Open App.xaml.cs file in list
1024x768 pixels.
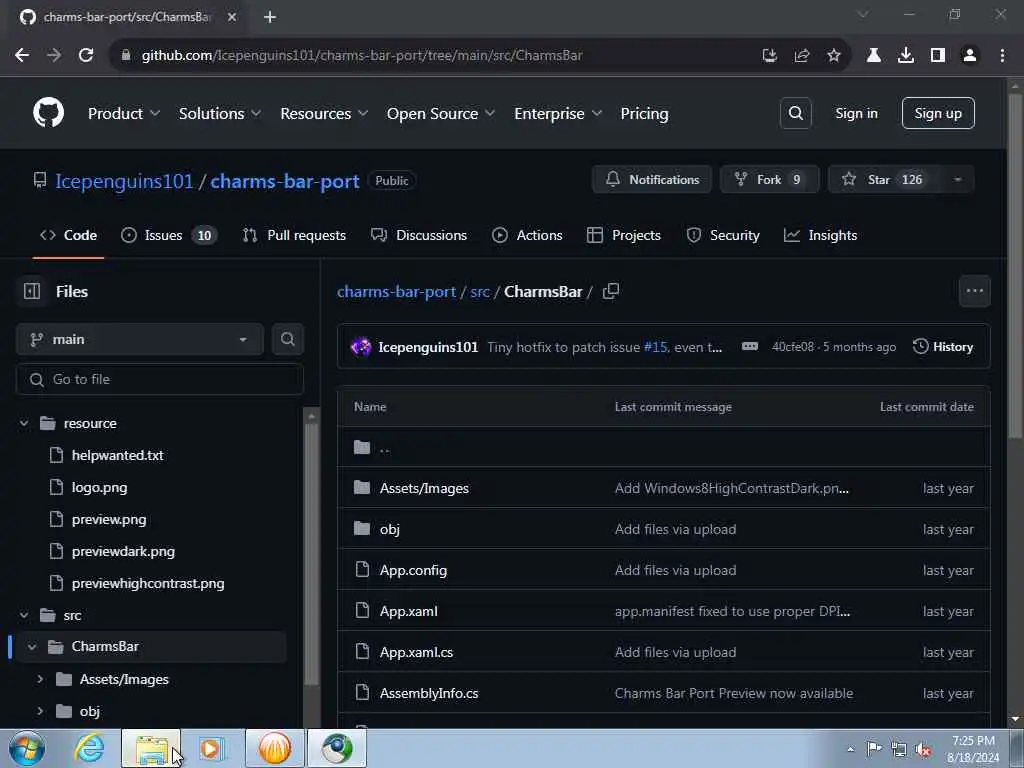417,652
